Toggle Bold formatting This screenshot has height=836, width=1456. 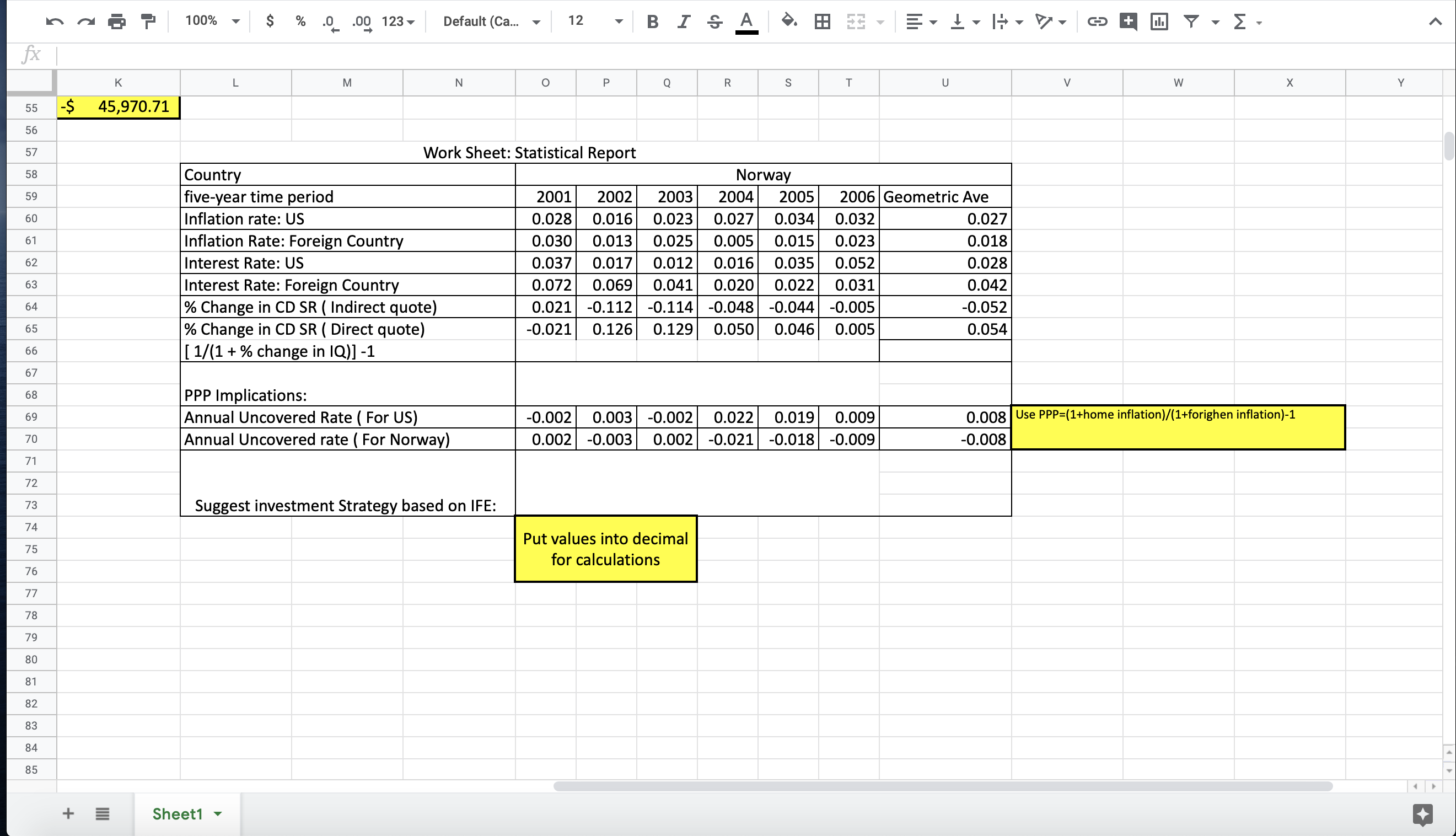(652, 22)
